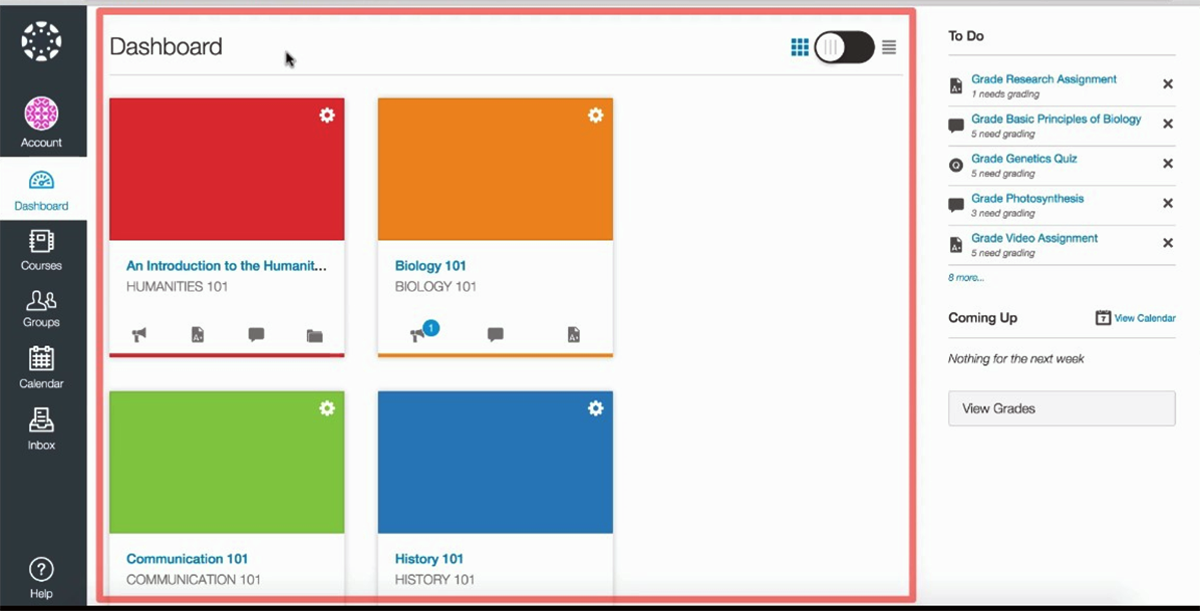This screenshot has width=1200, height=611.
Task: Open settings gear on orange Biology card
Action: (595, 115)
